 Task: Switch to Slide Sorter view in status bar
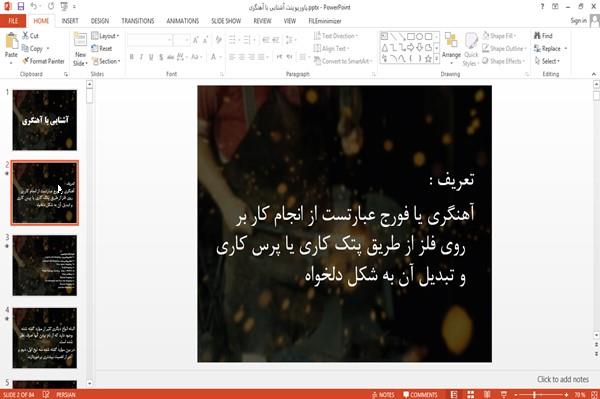(x=471, y=394)
